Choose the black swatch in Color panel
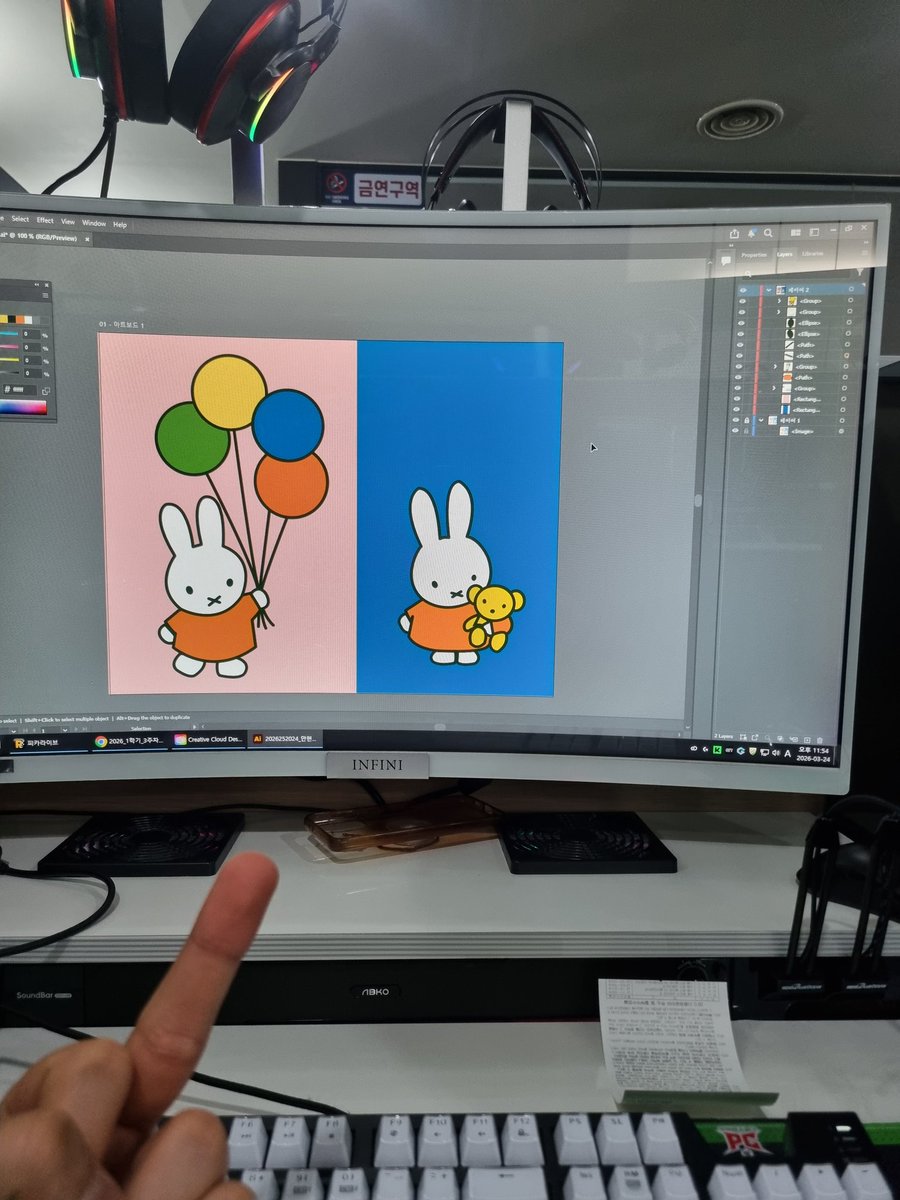Screen dimensions: 900x1200 (12, 319)
